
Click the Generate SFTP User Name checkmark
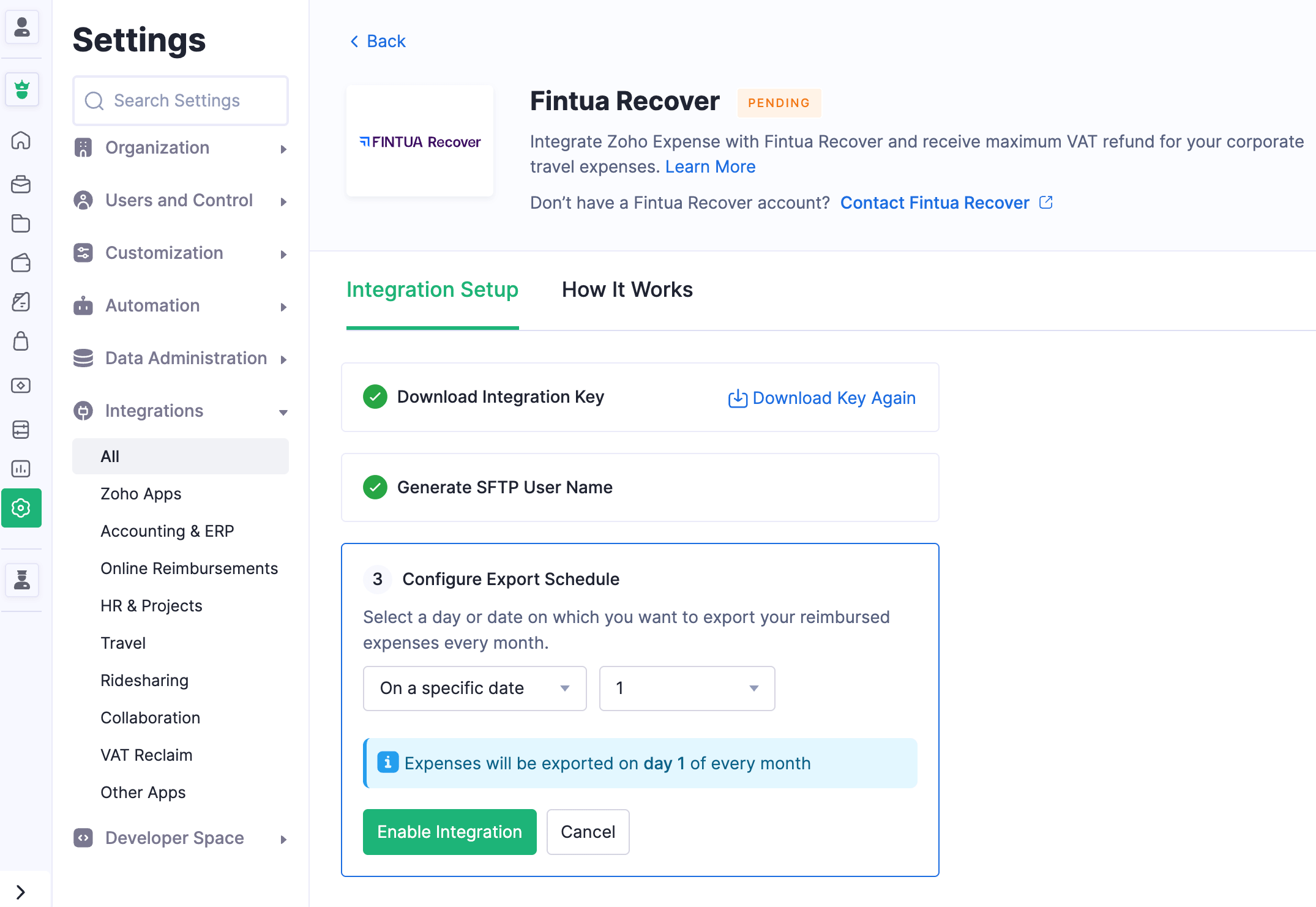coord(375,487)
